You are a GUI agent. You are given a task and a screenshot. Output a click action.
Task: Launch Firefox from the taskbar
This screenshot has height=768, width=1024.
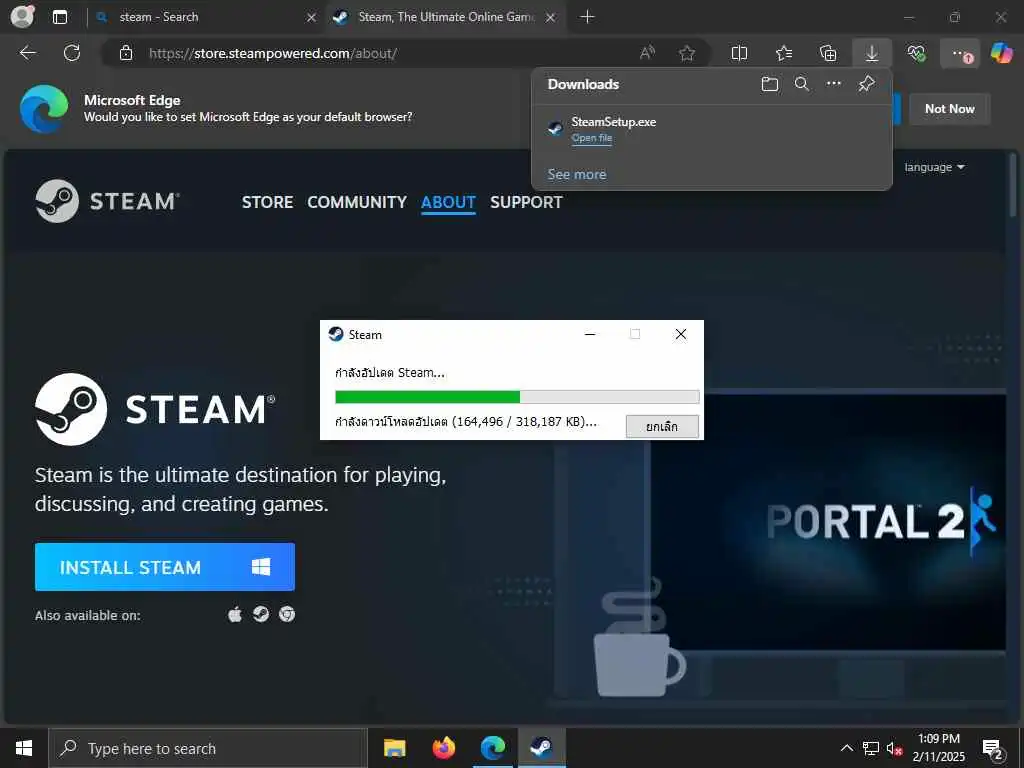coord(443,748)
